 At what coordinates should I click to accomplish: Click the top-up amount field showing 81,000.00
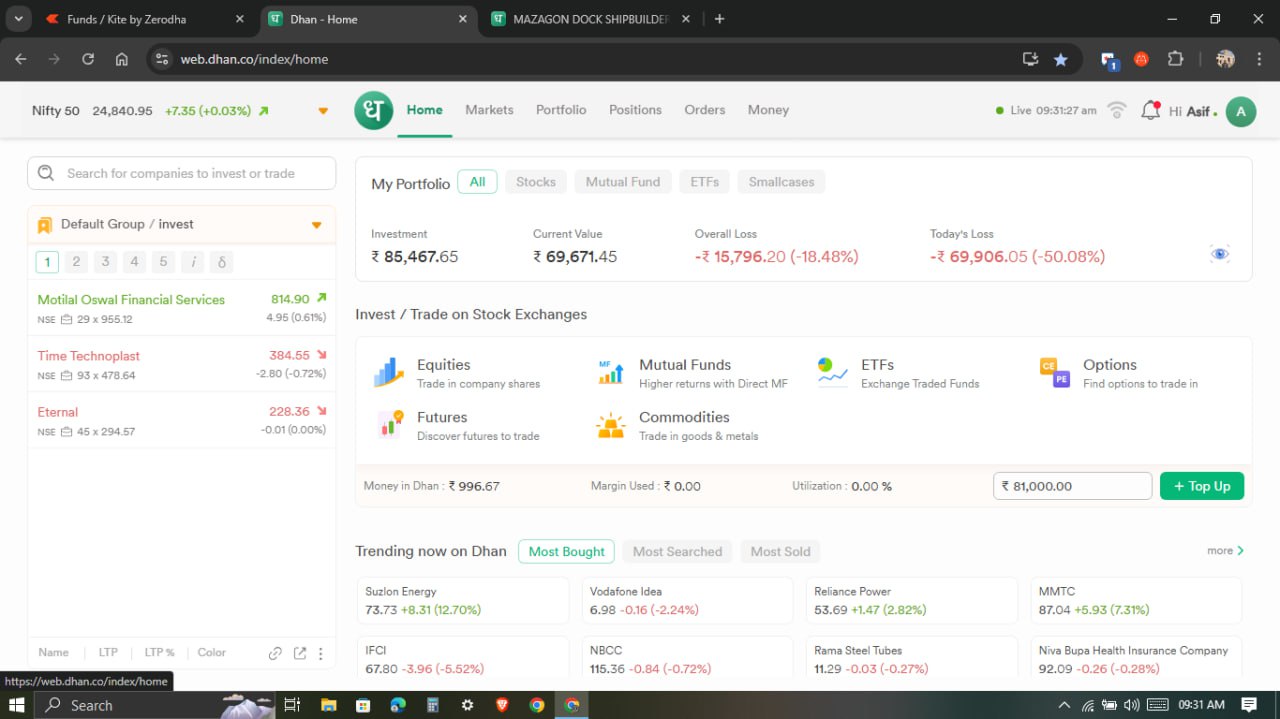tap(1072, 486)
